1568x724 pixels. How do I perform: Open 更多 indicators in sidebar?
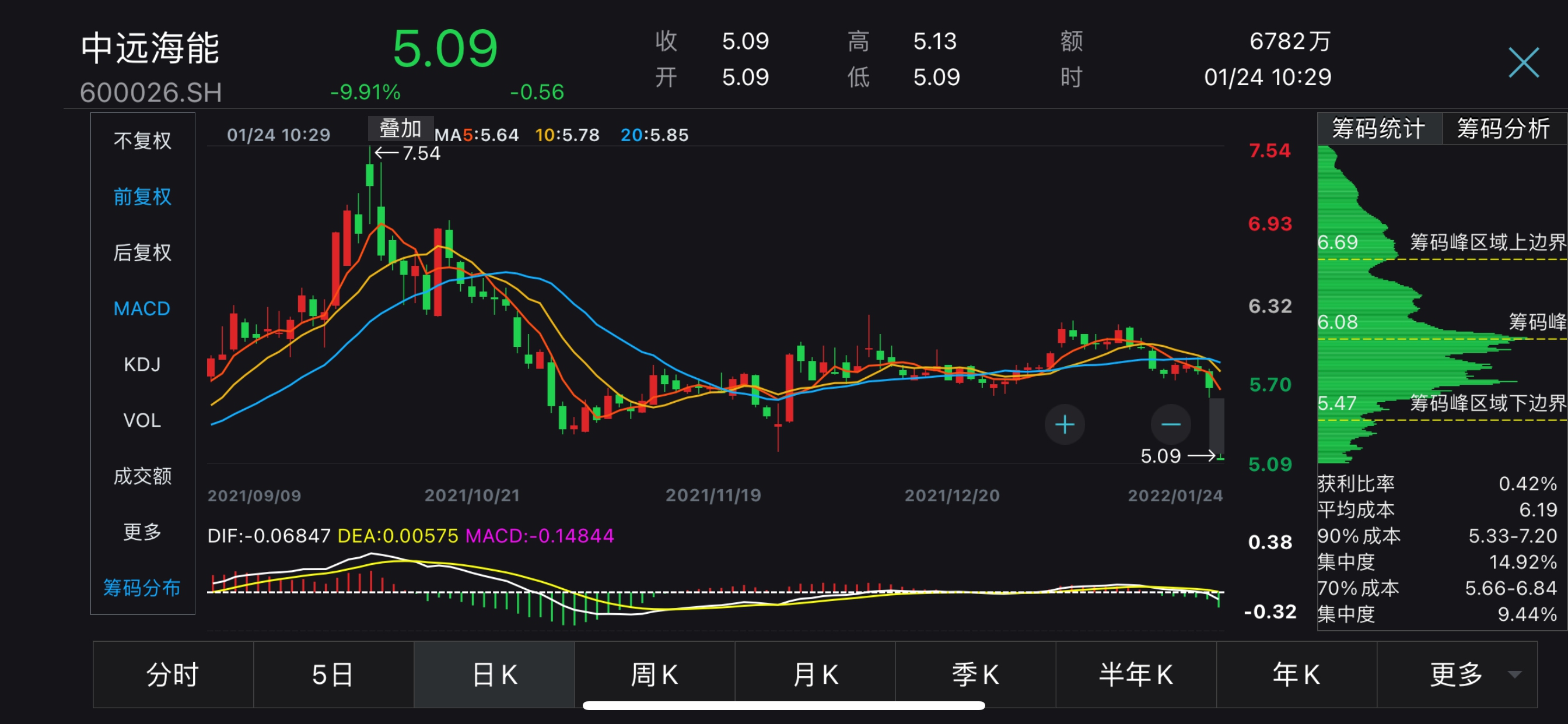[142, 532]
